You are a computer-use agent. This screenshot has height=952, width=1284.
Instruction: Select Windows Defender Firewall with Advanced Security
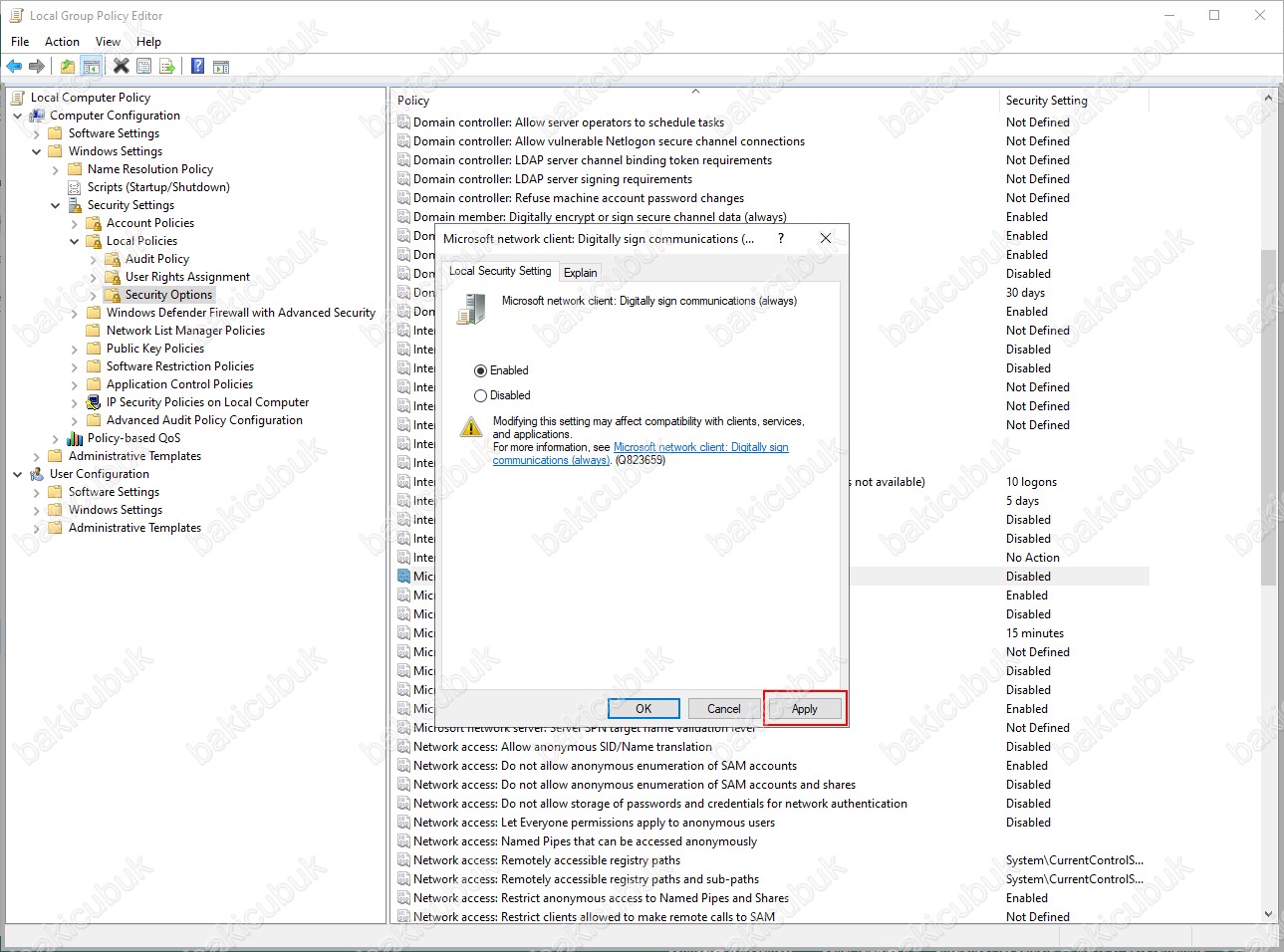click(241, 313)
